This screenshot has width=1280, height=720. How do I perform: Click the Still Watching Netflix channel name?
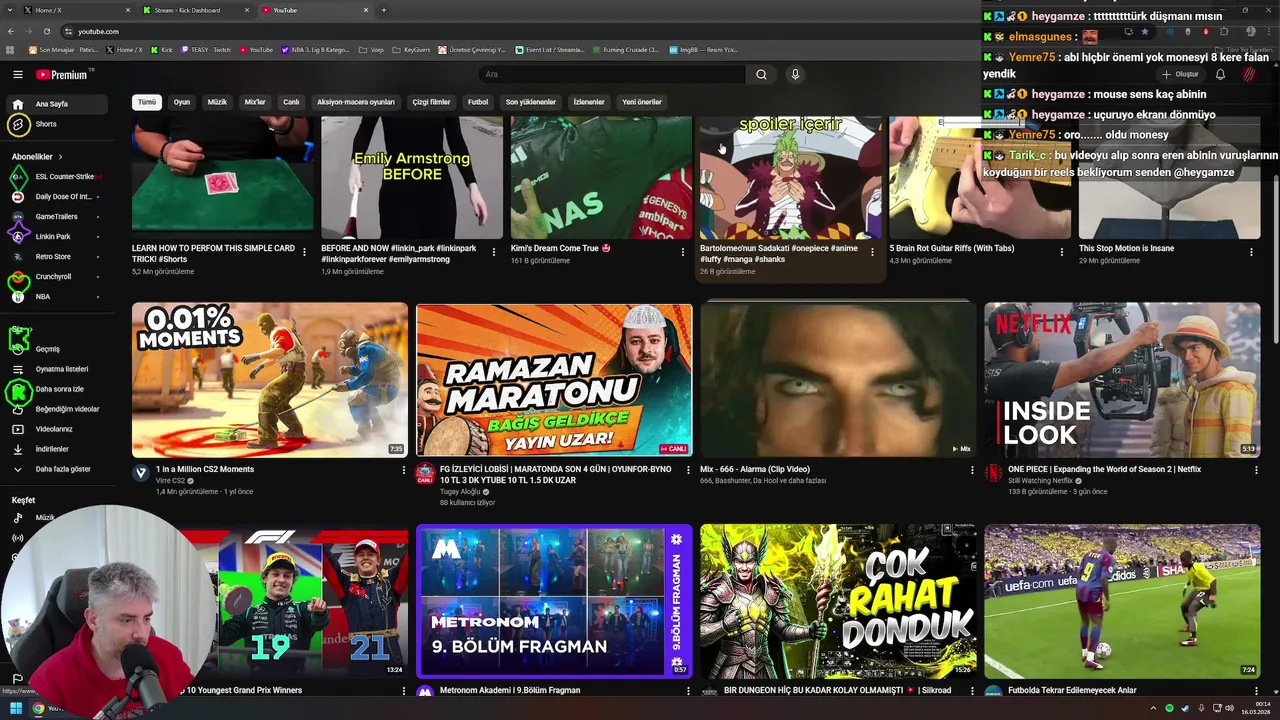point(1040,481)
